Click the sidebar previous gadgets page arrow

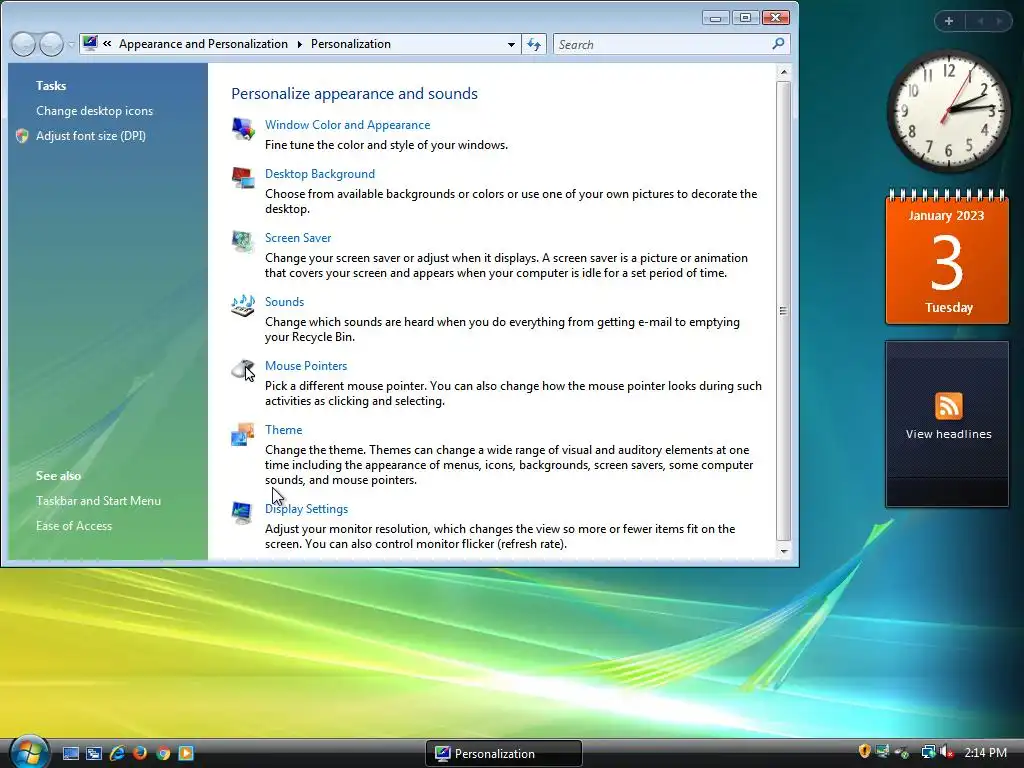click(980, 21)
